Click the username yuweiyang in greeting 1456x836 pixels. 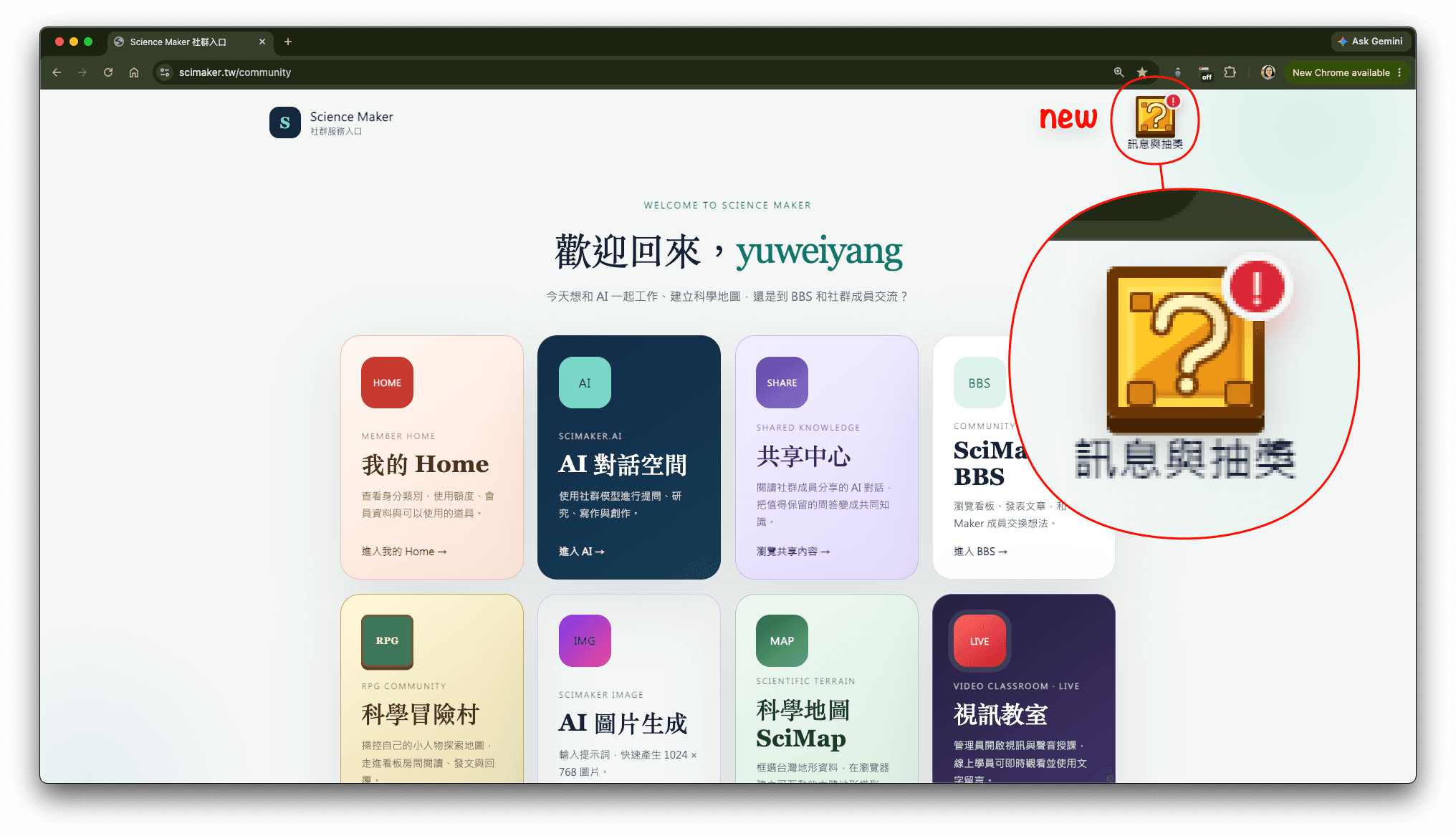(819, 251)
